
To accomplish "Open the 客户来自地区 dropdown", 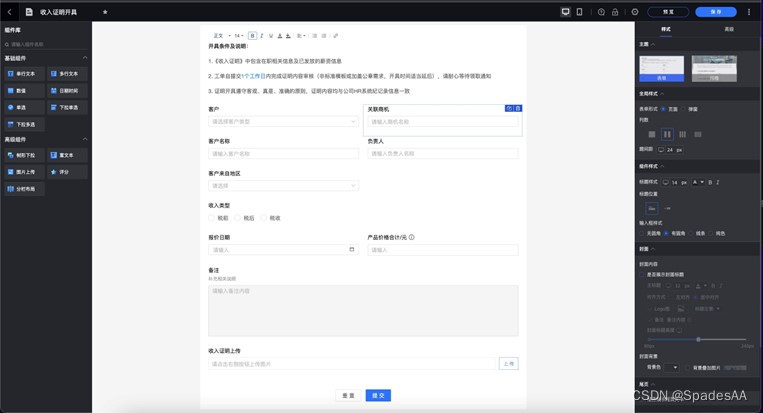I will click(x=283, y=186).
